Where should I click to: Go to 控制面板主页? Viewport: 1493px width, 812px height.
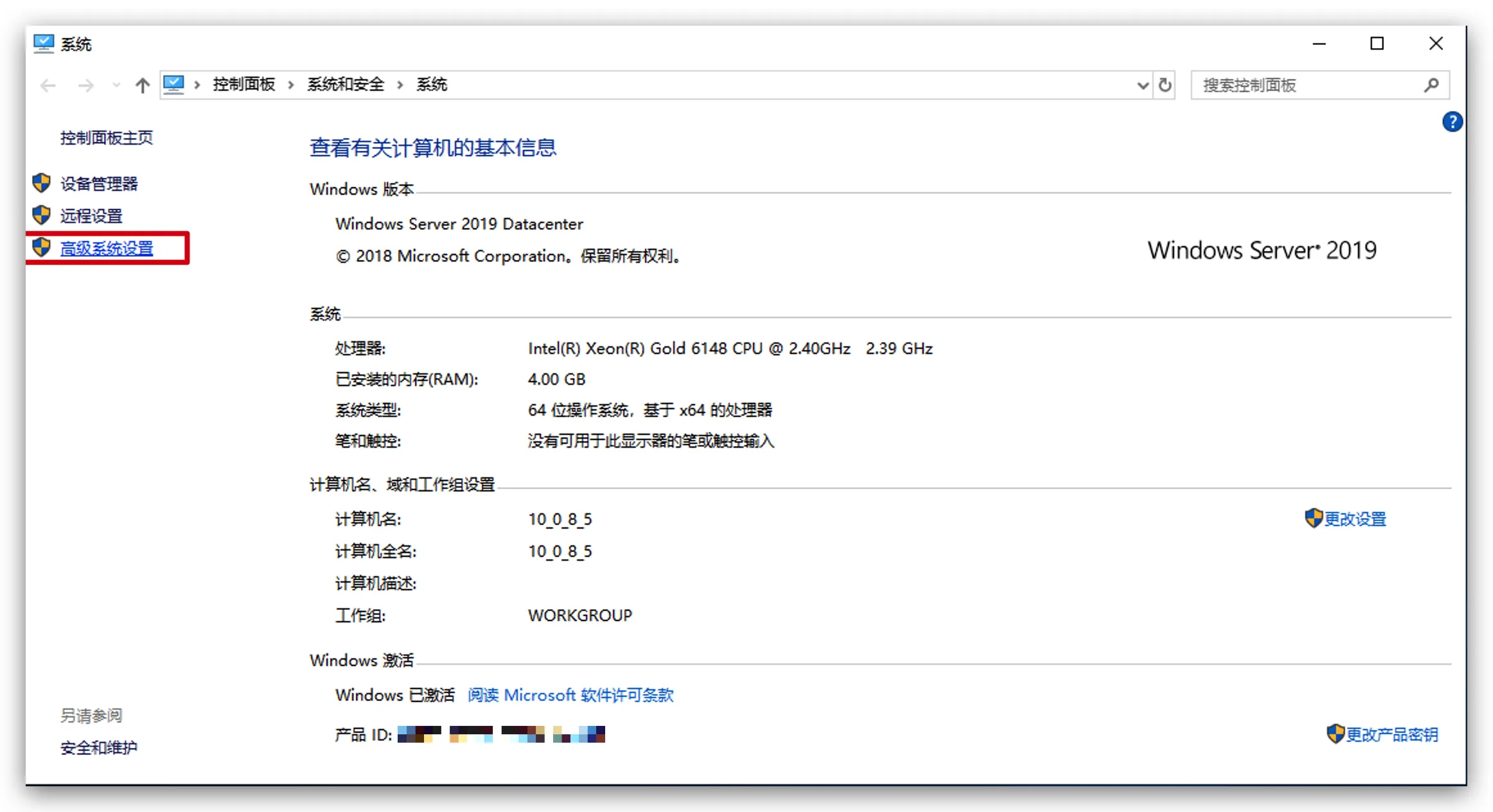coord(107,138)
